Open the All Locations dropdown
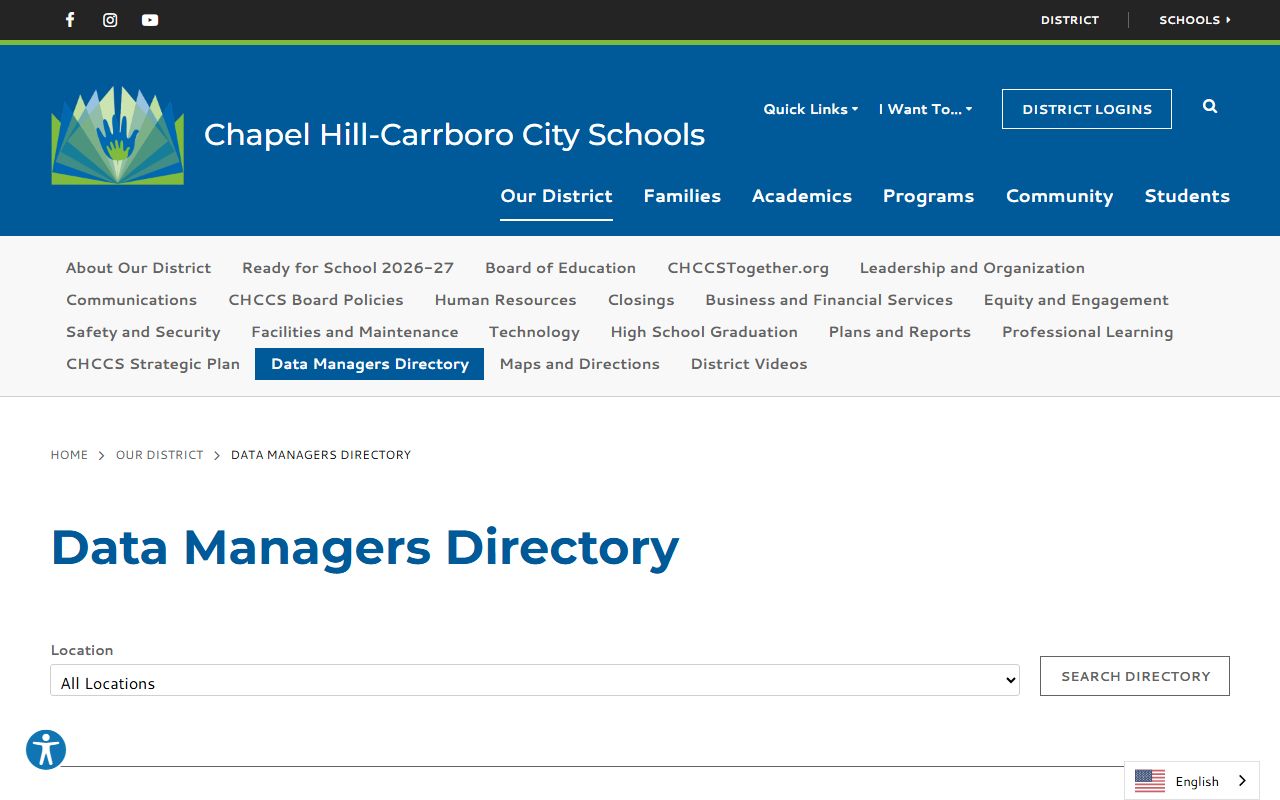The image size is (1280, 800). coord(535,680)
